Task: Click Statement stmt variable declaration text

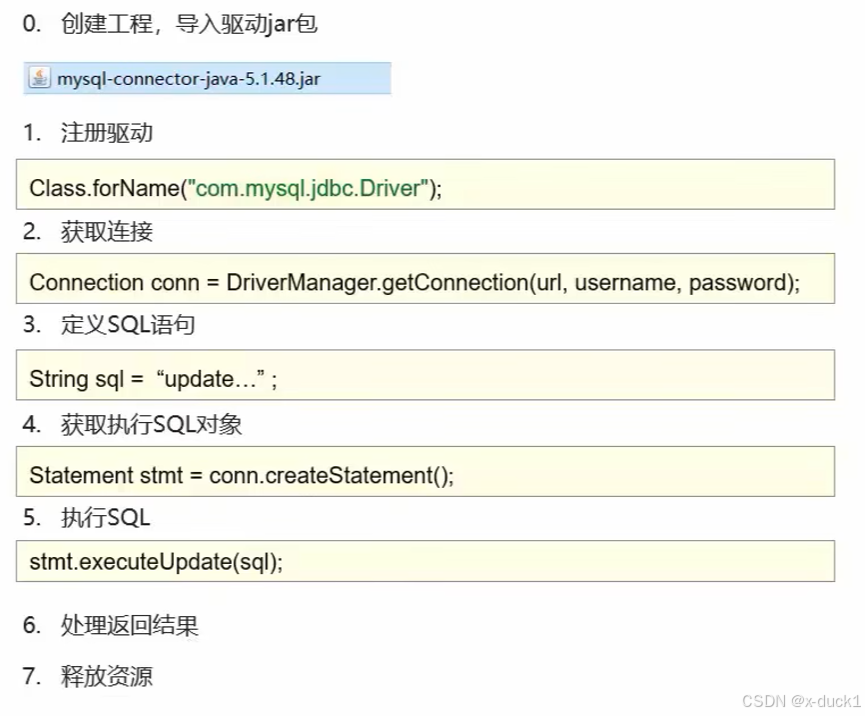Action: tap(106, 475)
